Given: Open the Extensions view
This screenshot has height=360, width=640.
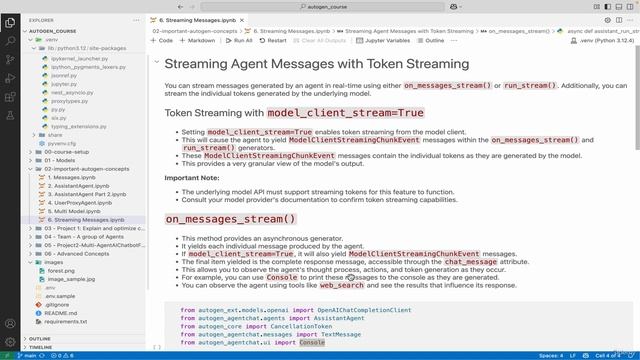Looking at the screenshot, I should 10,97.
